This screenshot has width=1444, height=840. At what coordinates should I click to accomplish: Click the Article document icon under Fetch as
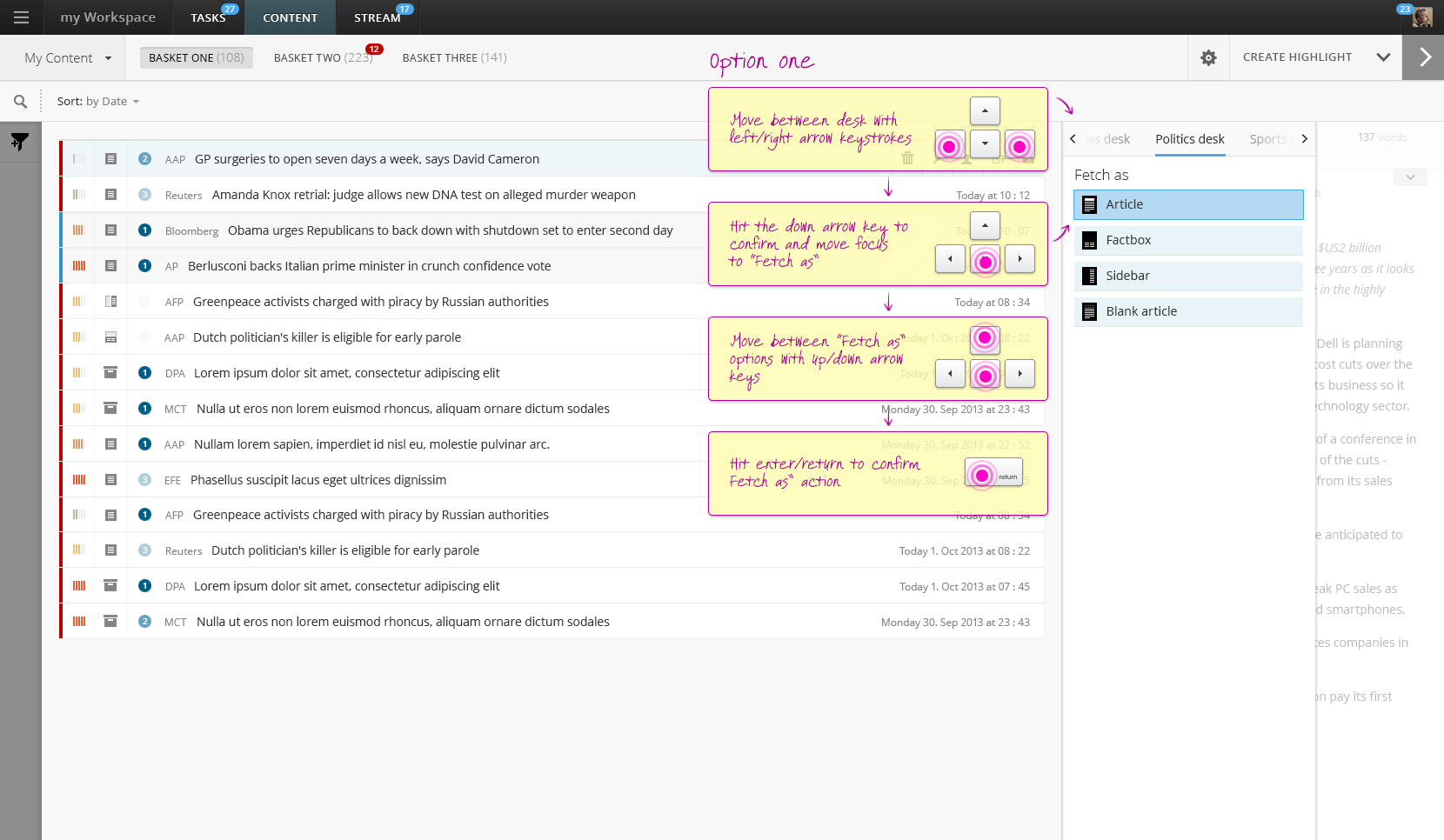coord(1089,205)
